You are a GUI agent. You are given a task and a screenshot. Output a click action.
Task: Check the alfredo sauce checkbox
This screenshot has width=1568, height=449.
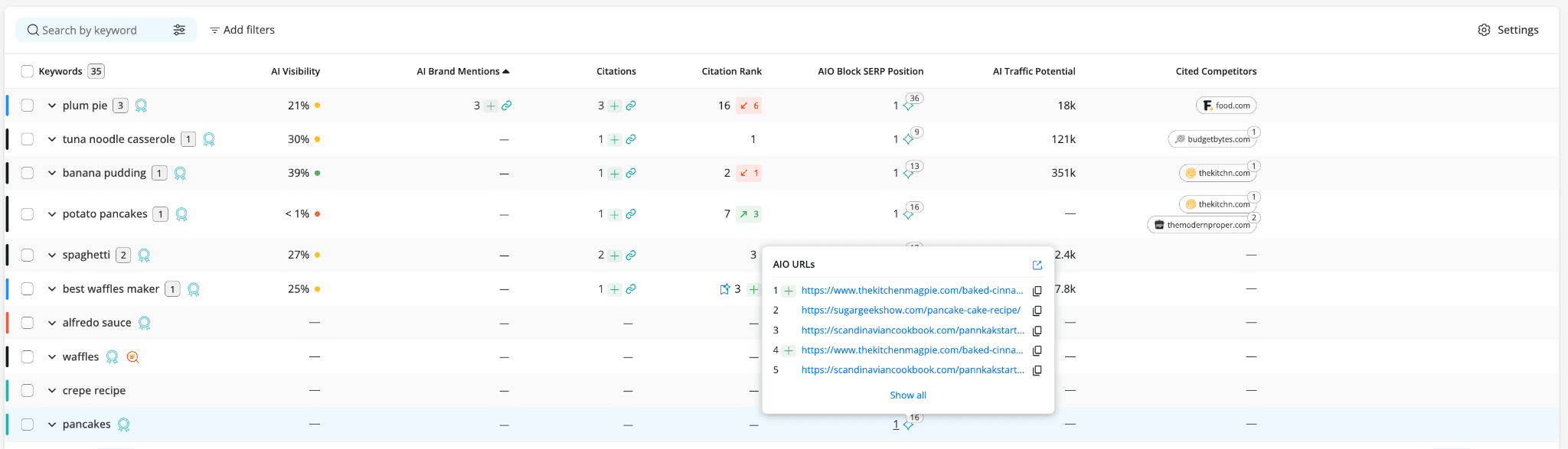[28, 323]
